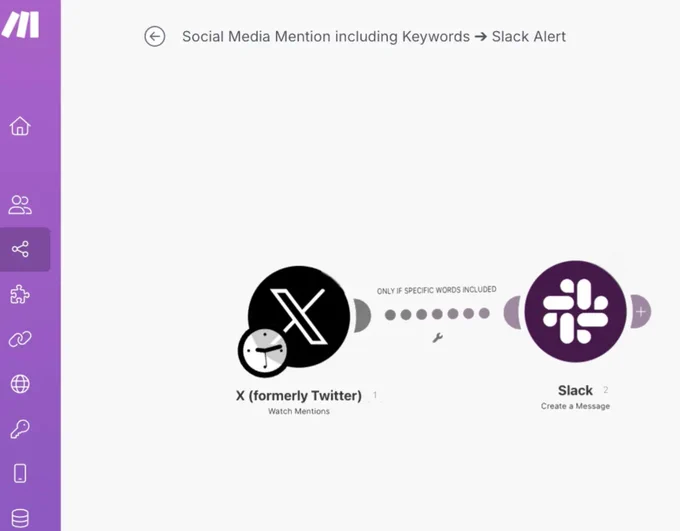Go back using the circled arrow button
The width and height of the screenshot is (680, 531).
155,36
